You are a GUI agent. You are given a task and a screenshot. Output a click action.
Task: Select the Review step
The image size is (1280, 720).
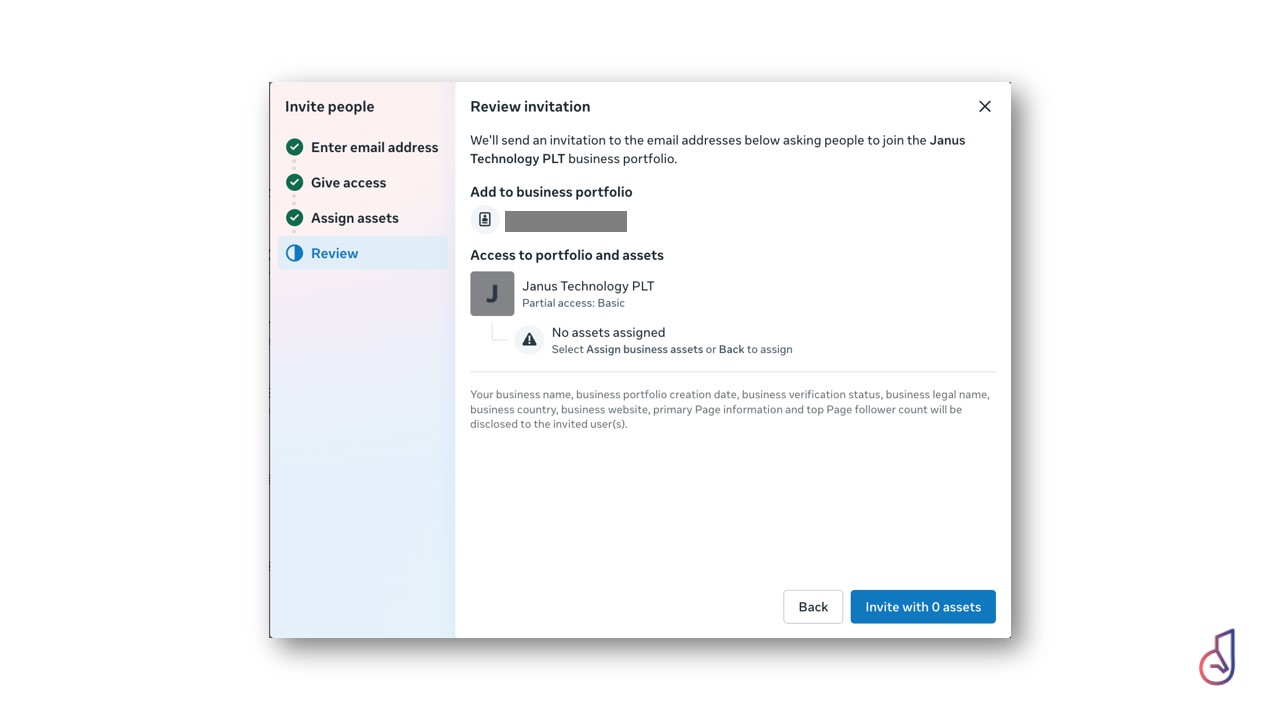(363, 253)
